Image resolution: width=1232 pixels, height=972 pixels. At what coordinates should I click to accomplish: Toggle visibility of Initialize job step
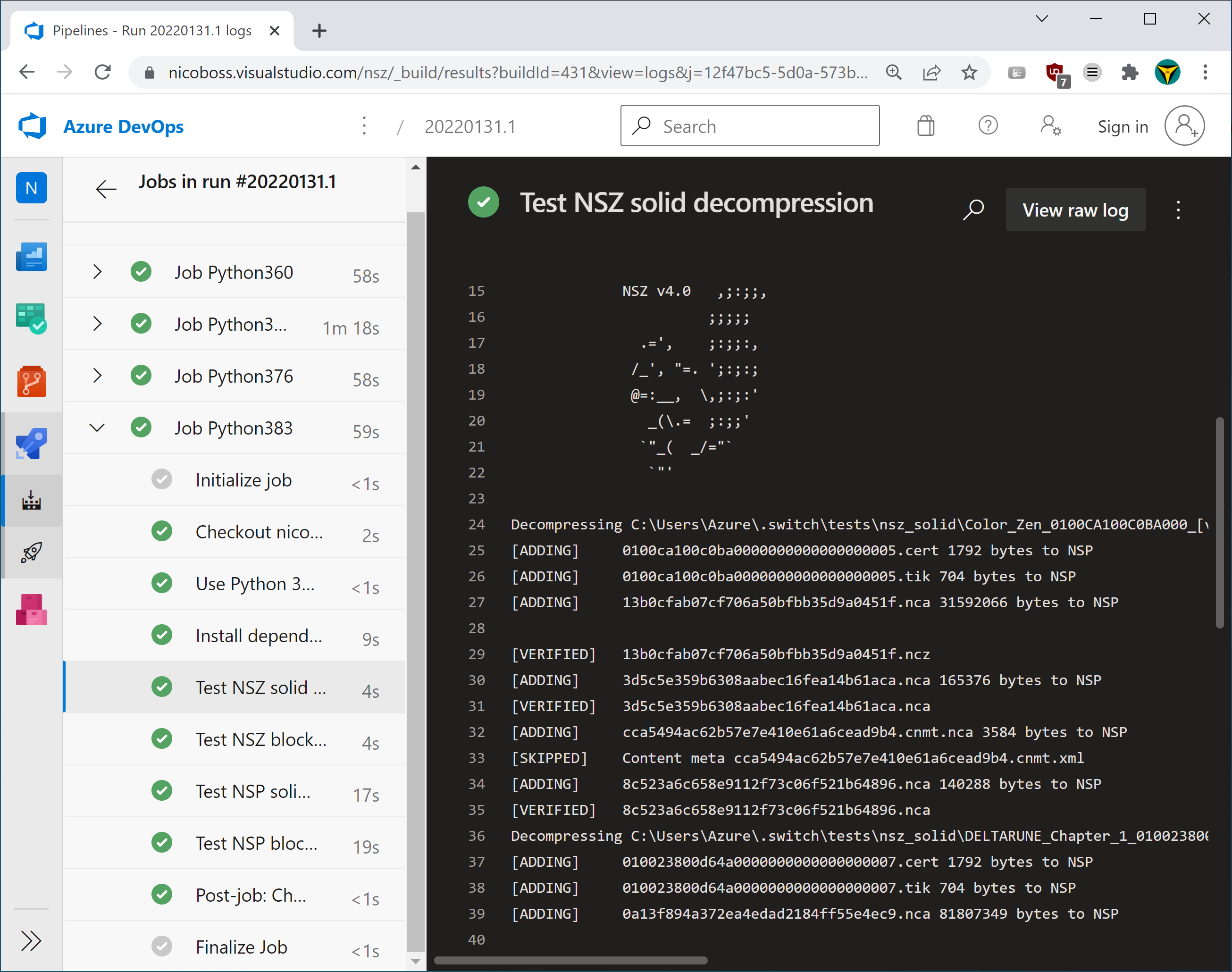pyautogui.click(x=245, y=480)
